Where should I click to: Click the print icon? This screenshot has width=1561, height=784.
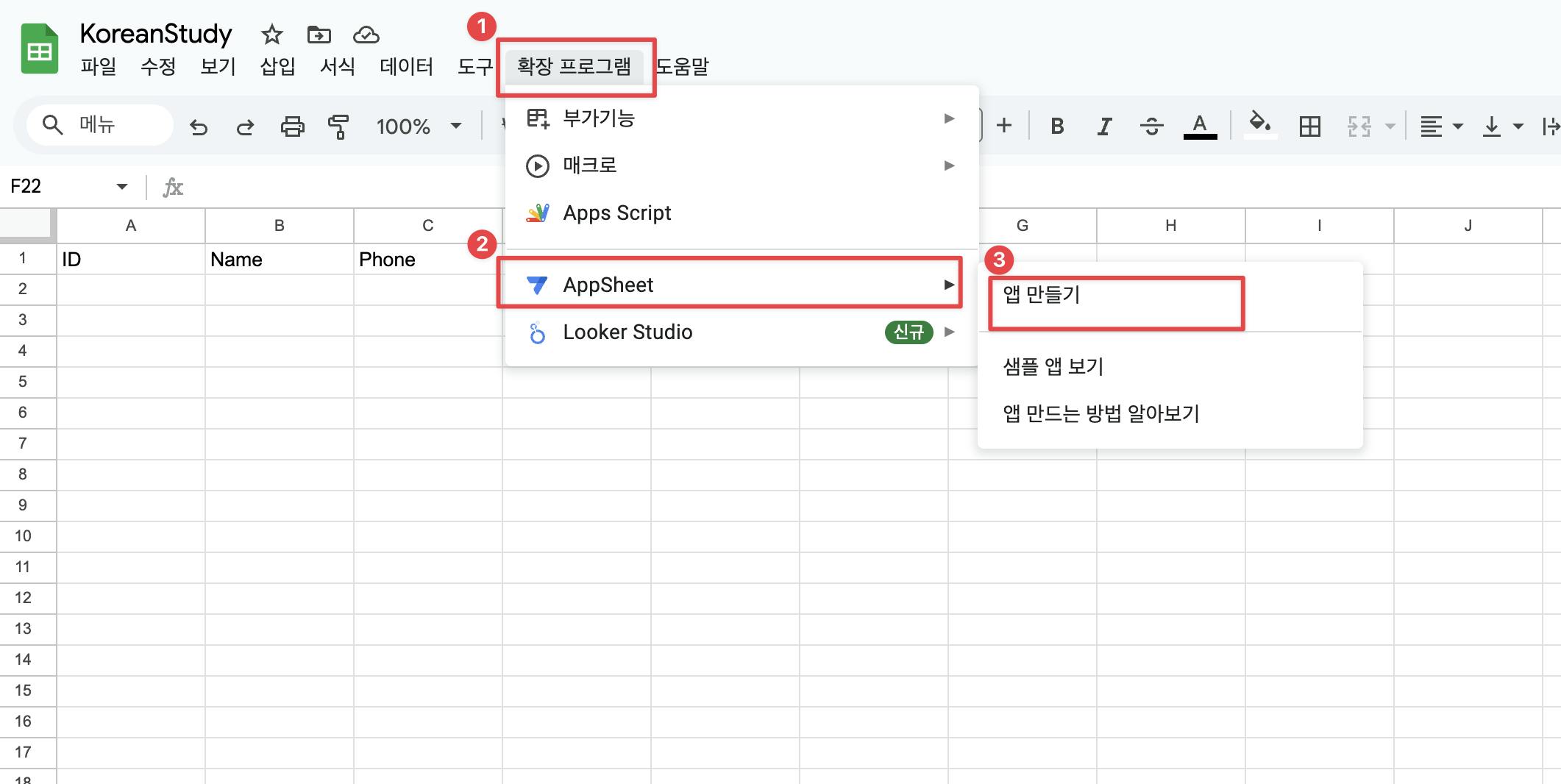[x=292, y=127]
